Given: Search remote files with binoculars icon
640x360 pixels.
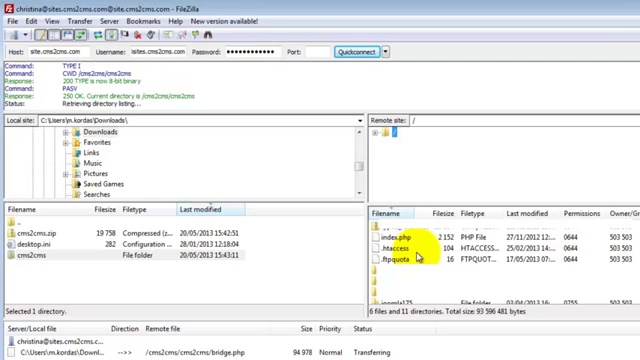Looking at the screenshot, I should 208,35.
